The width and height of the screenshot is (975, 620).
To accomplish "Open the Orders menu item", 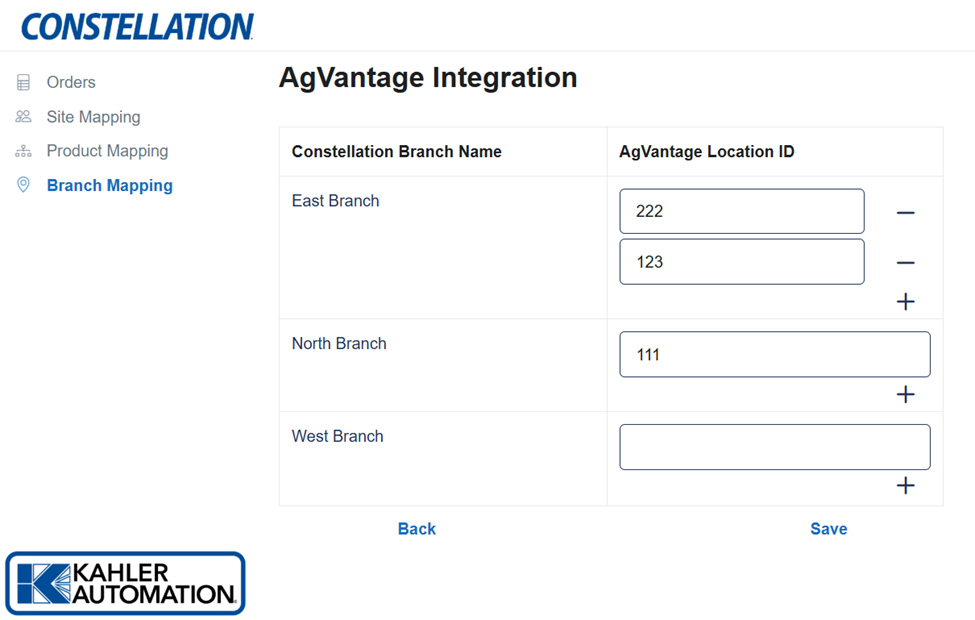I will [x=71, y=83].
